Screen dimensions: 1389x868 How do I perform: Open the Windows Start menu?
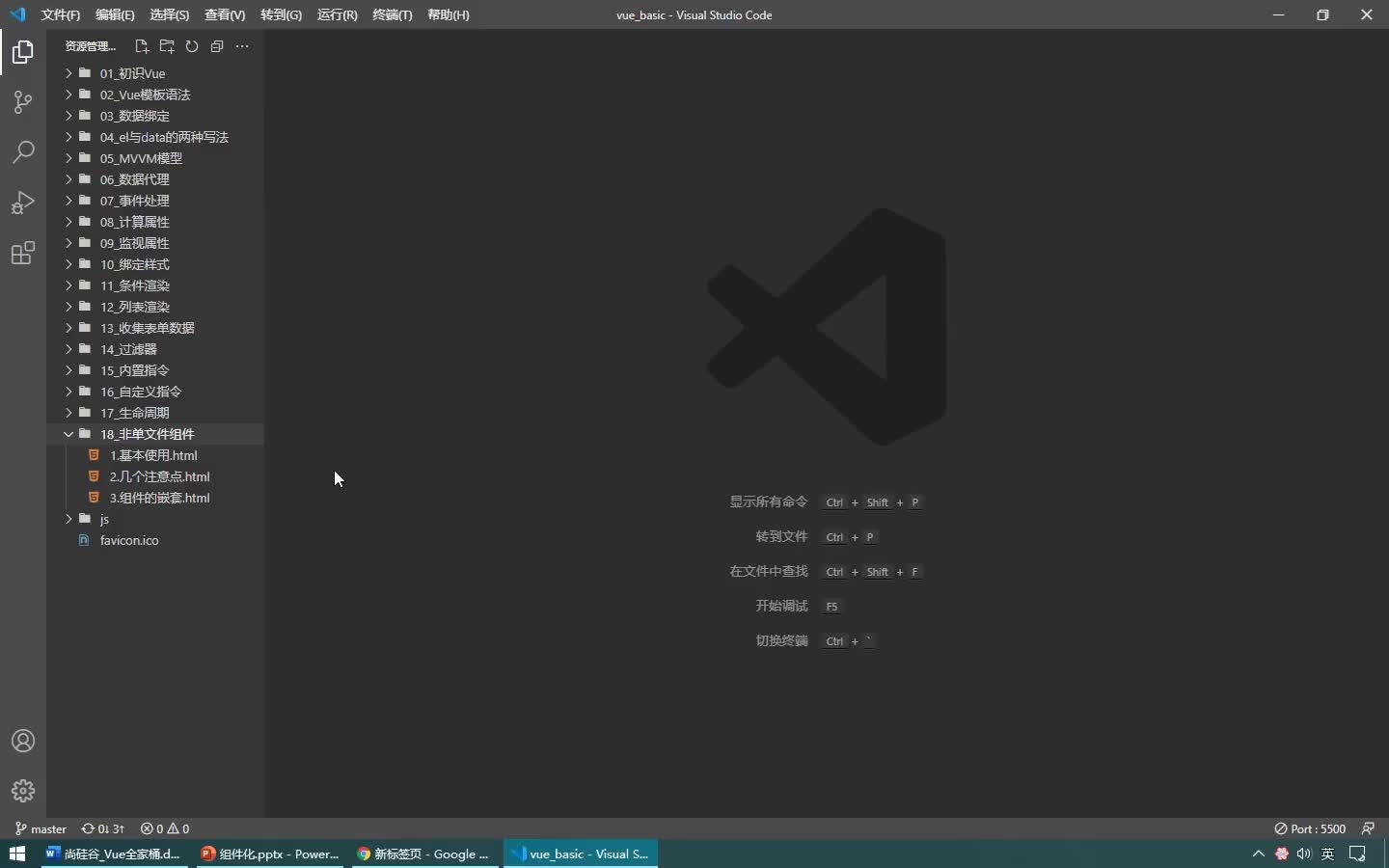pyautogui.click(x=16, y=854)
